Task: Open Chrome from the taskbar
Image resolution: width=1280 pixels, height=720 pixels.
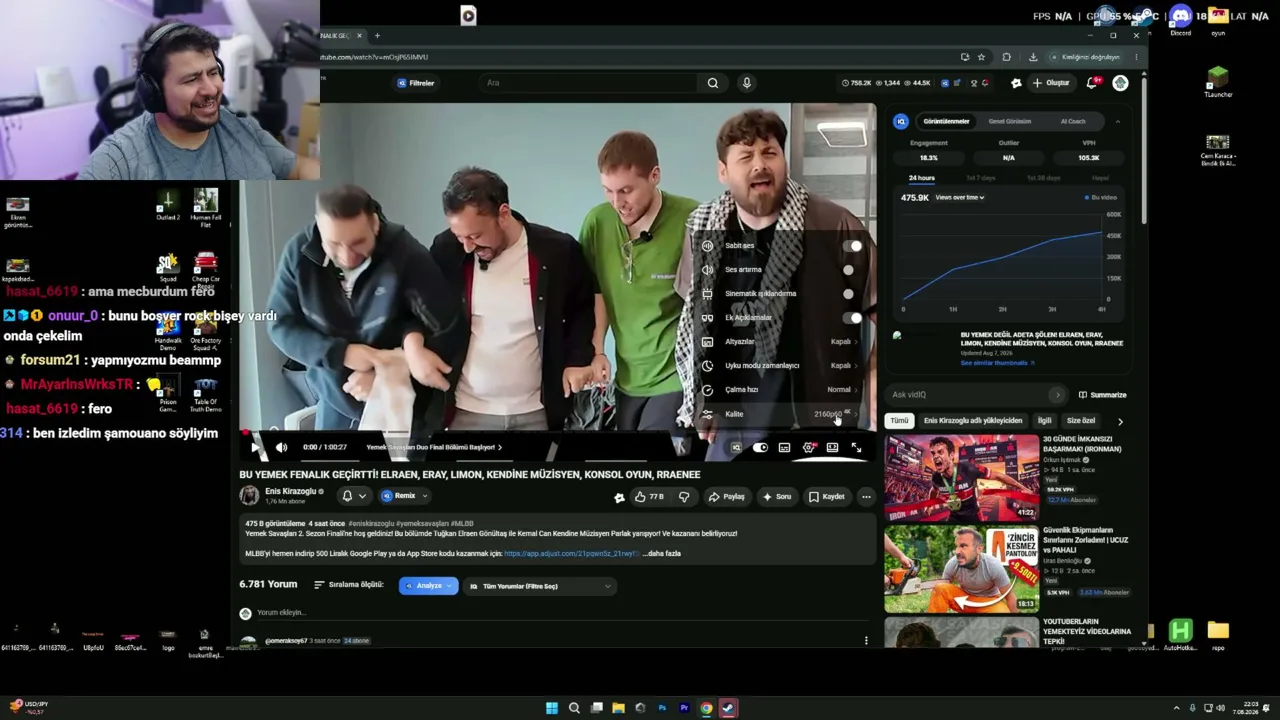Action: [x=706, y=708]
